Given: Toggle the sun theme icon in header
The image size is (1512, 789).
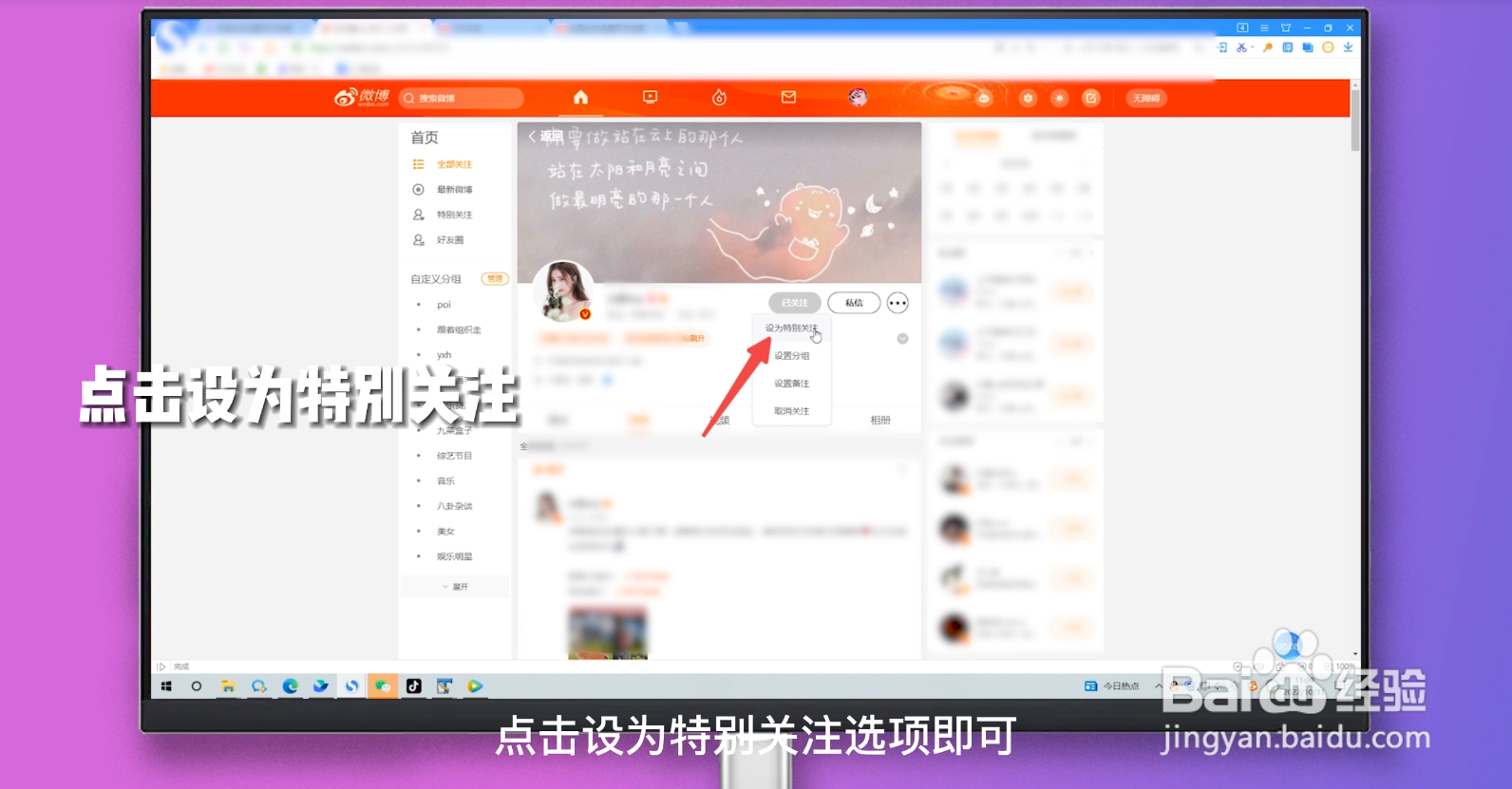Looking at the screenshot, I should pyautogui.click(x=1059, y=98).
